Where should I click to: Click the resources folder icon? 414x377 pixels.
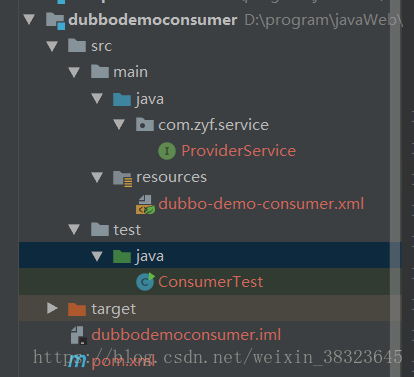[x=122, y=178]
